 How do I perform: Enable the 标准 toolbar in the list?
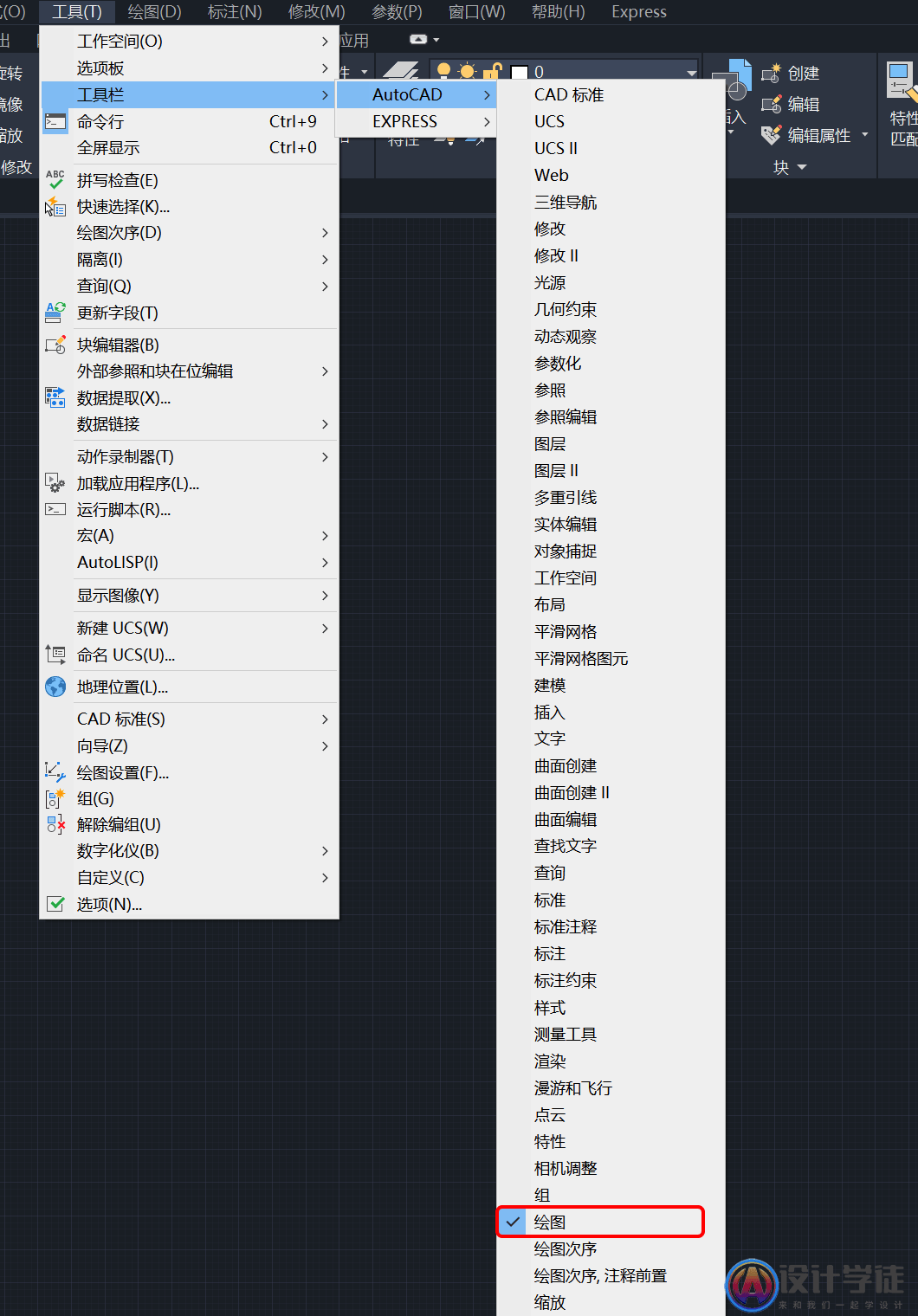[611, 900]
